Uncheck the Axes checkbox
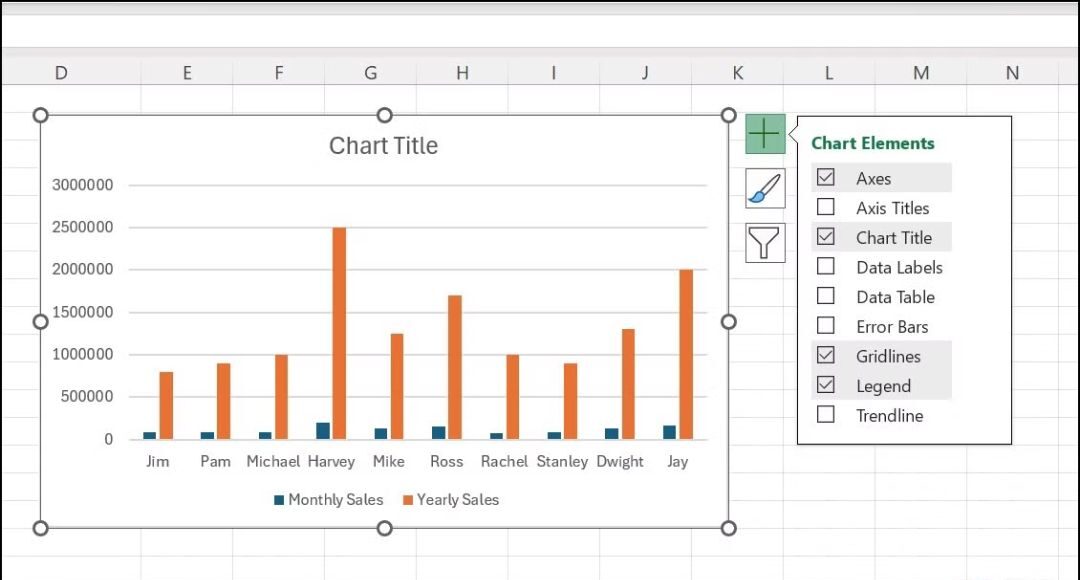 tap(826, 177)
